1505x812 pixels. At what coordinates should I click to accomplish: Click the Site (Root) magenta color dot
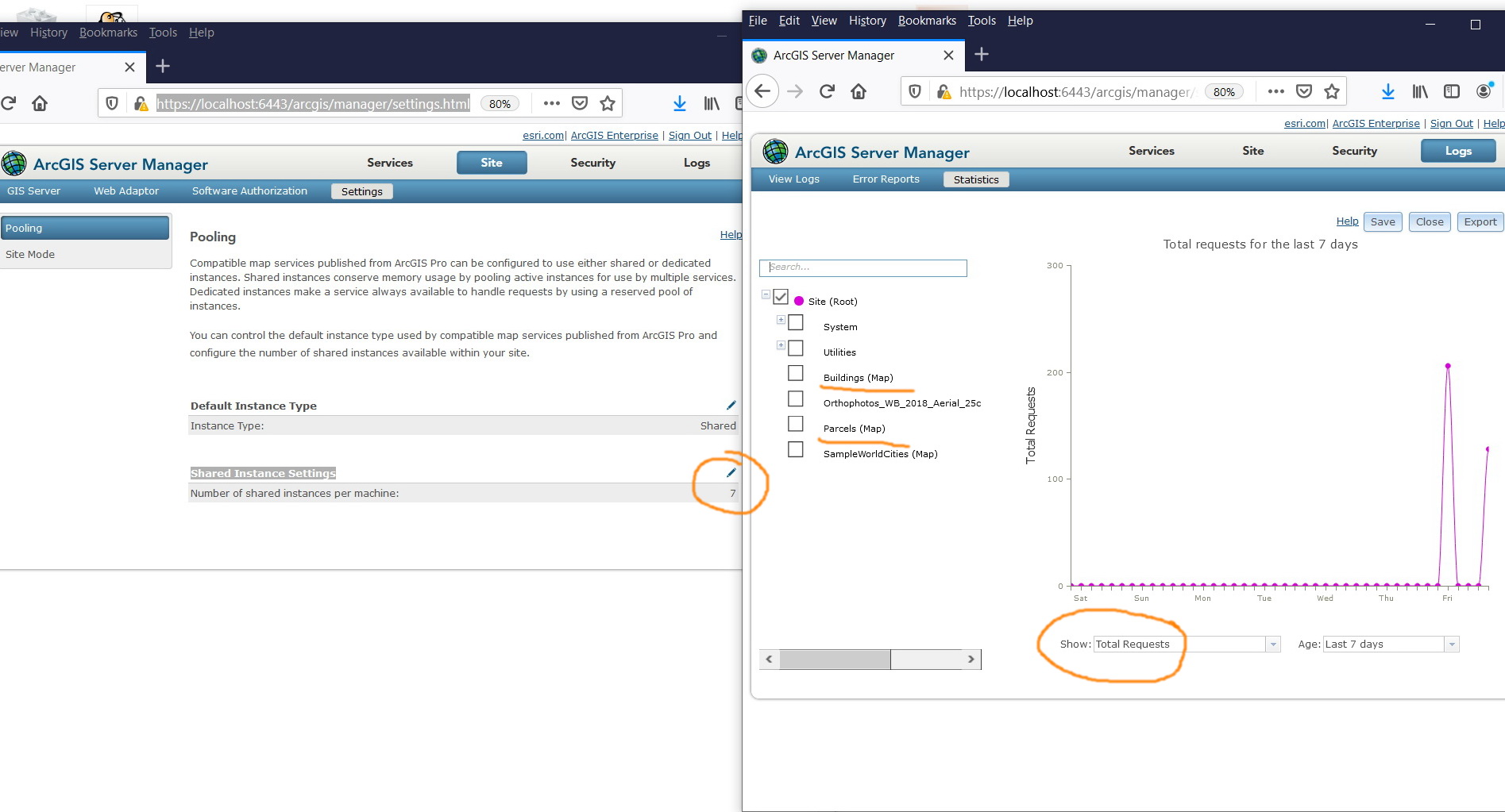799,302
